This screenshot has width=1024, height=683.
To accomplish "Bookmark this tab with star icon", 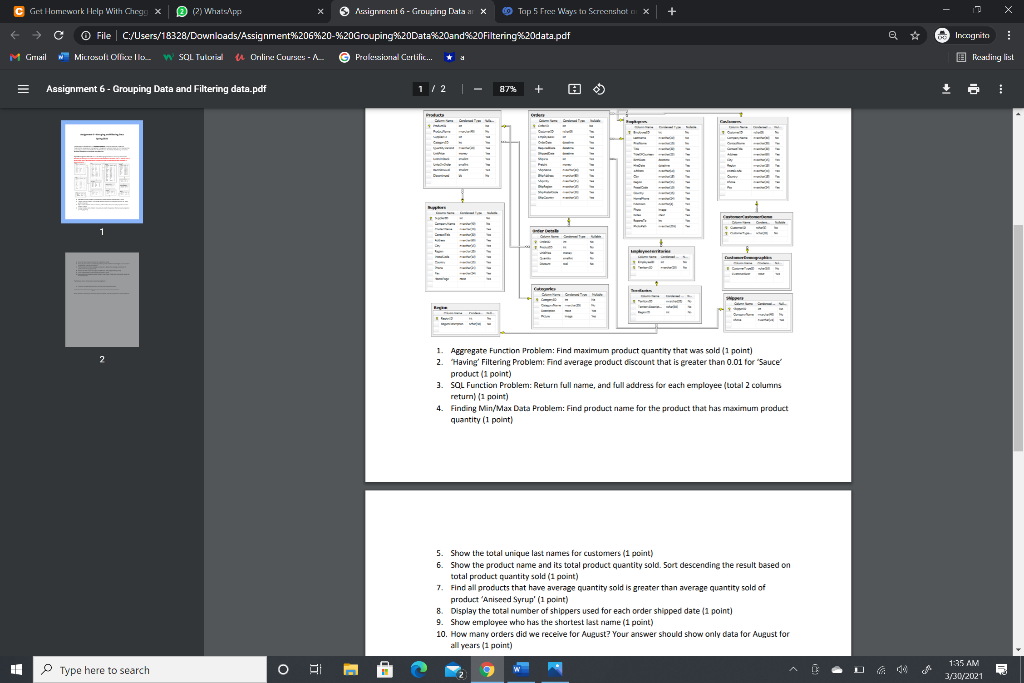I will [x=915, y=35].
